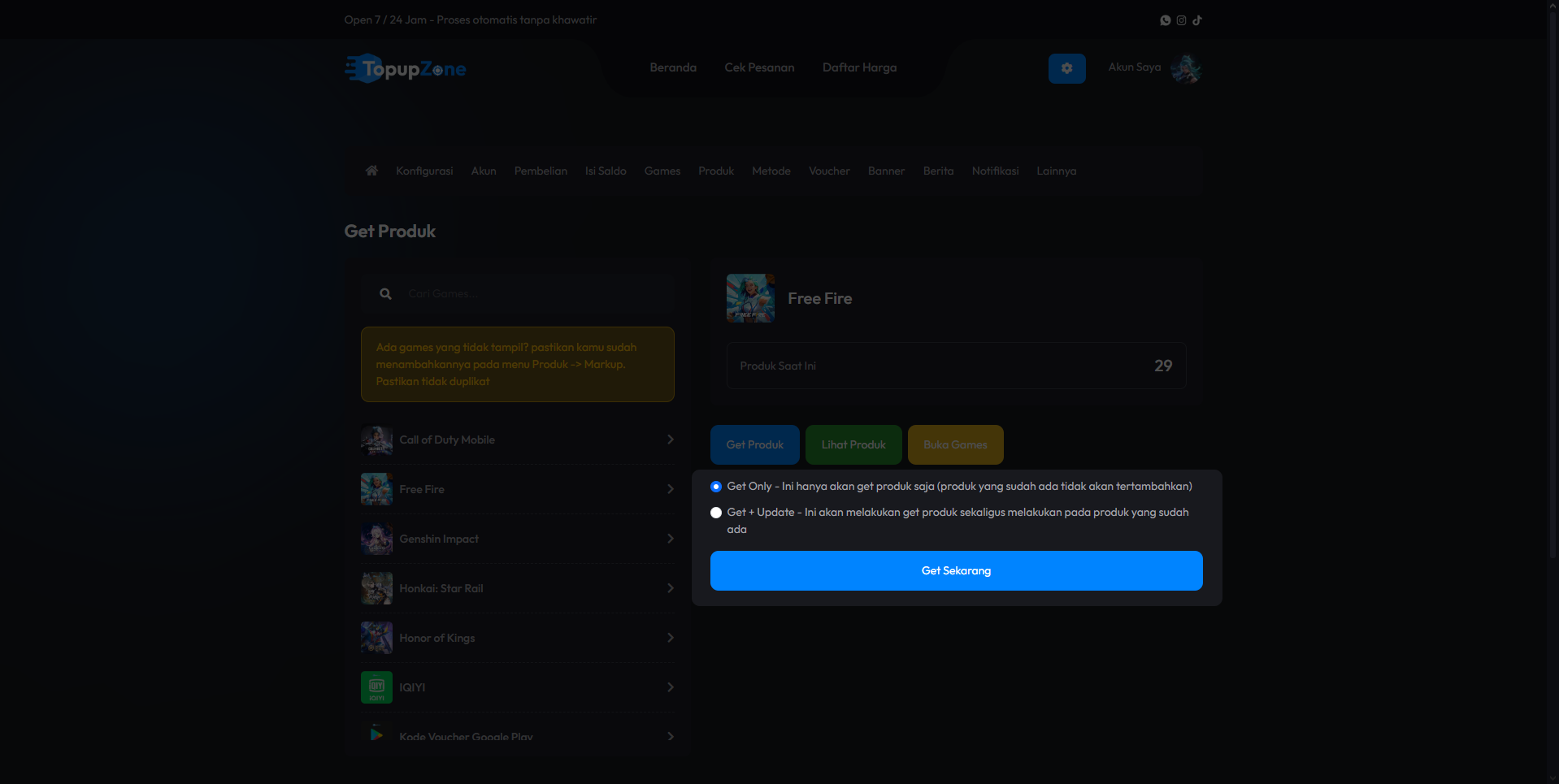The width and height of the screenshot is (1559, 784).
Task: Open the Instagram social icon
Action: pos(1181,20)
